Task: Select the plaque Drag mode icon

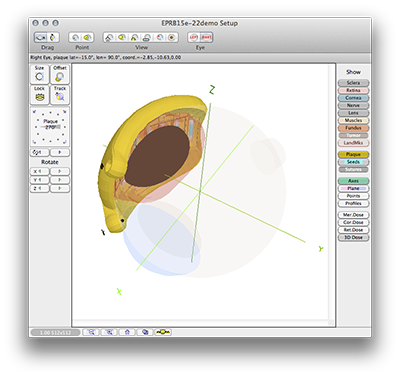Action: point(53,37)
